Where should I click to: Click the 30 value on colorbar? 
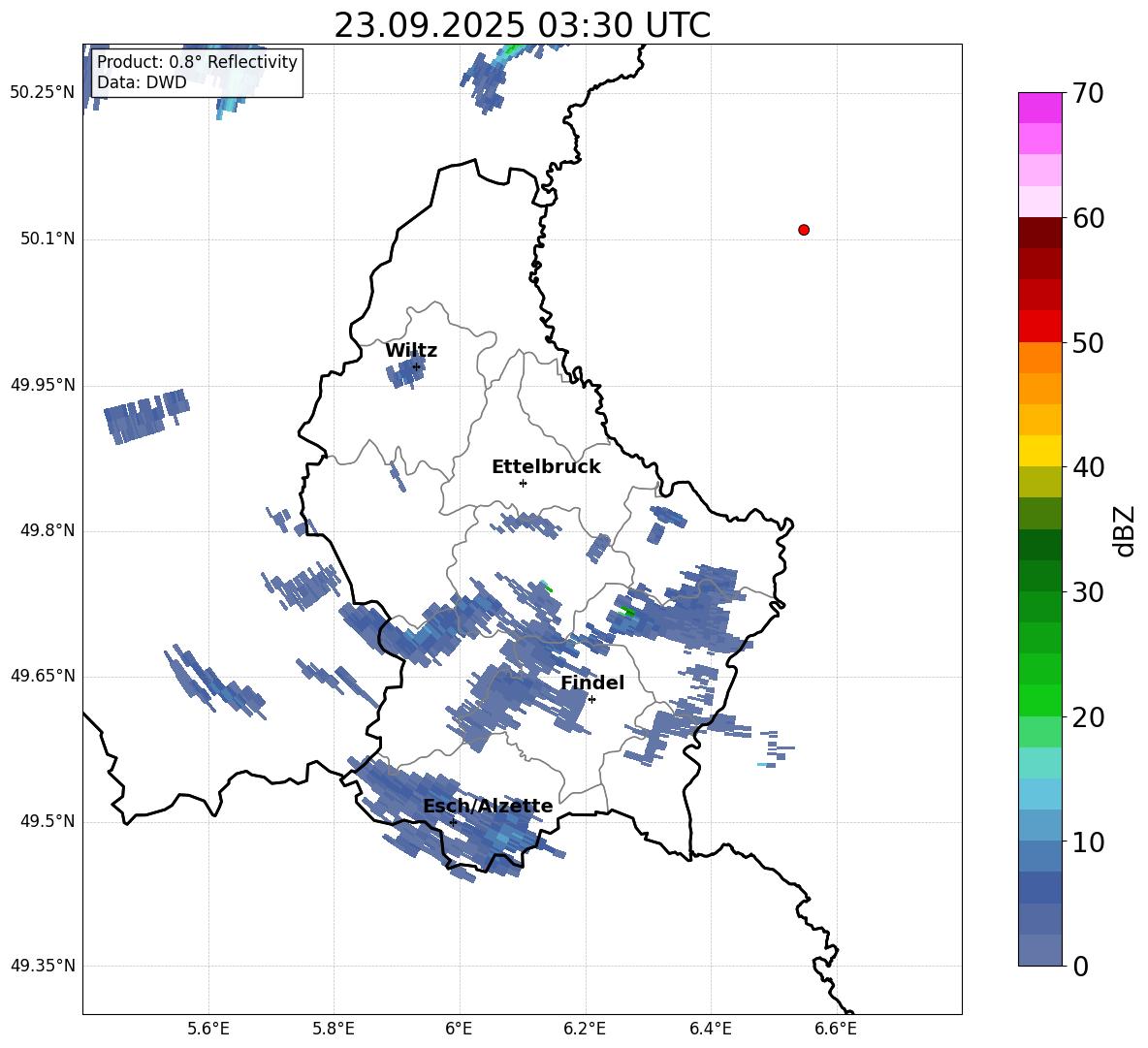pyautogui.click(x=1088, y=592)
